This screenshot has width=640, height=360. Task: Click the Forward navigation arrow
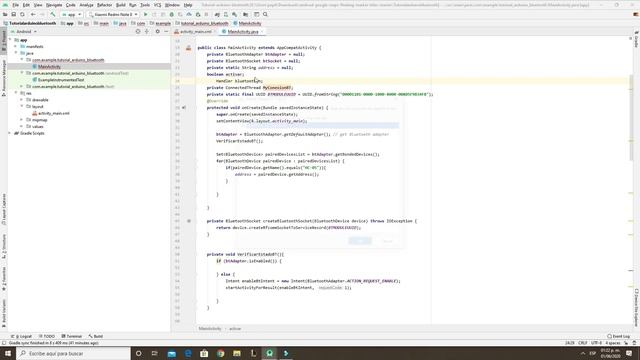click(x=42, y=15)
